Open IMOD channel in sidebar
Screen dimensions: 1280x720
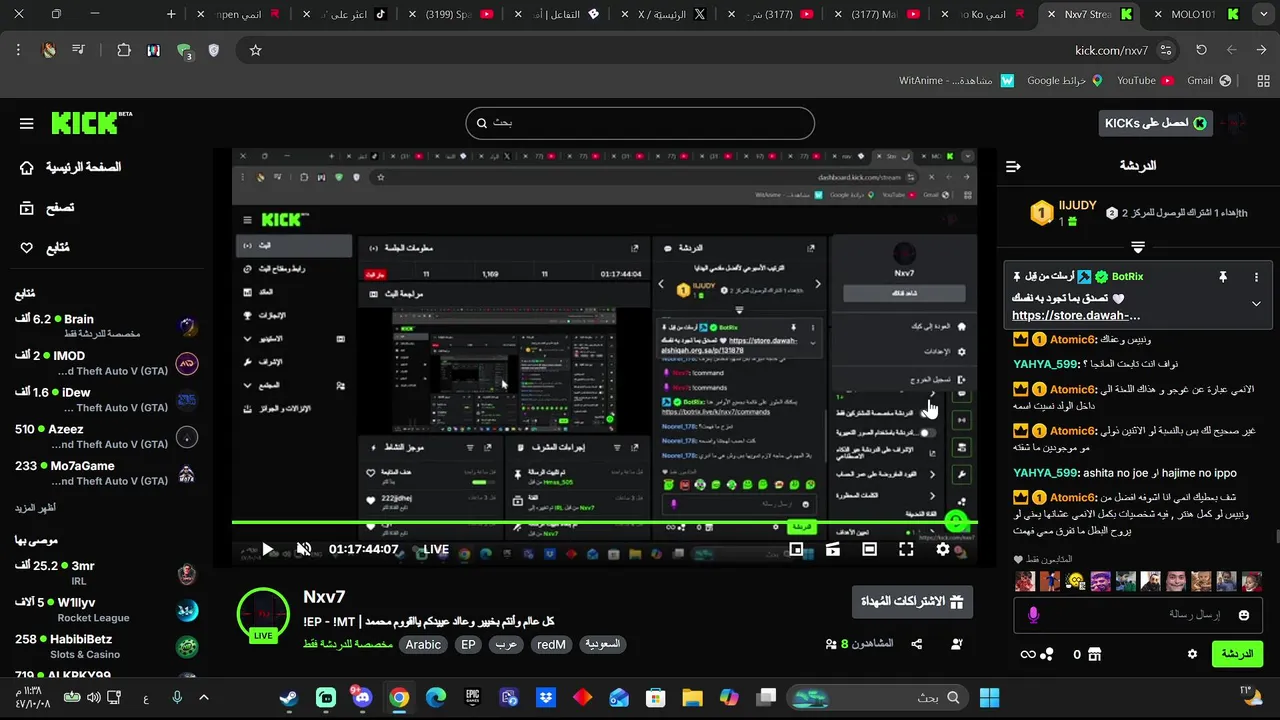coord(105,363)
